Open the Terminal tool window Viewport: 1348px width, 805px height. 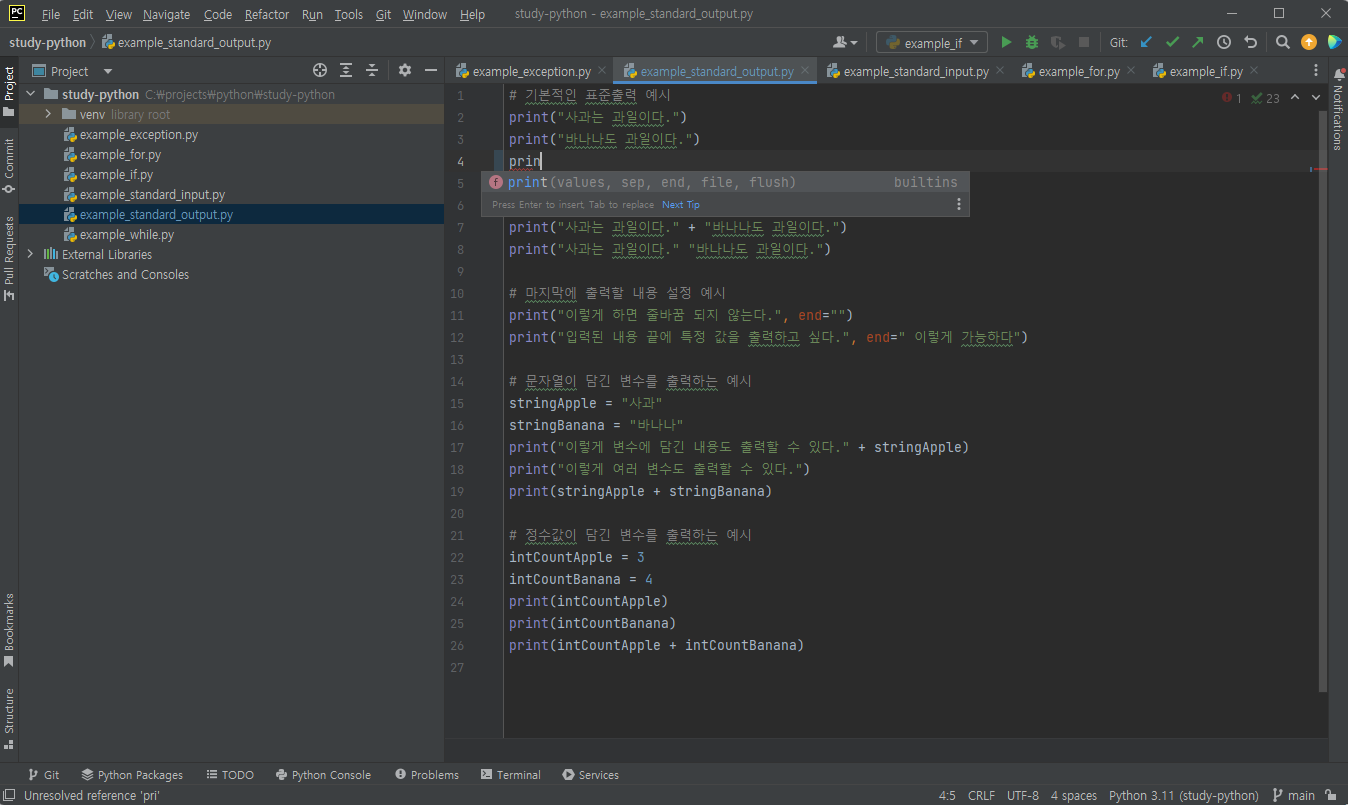click(x=510, y=775)
